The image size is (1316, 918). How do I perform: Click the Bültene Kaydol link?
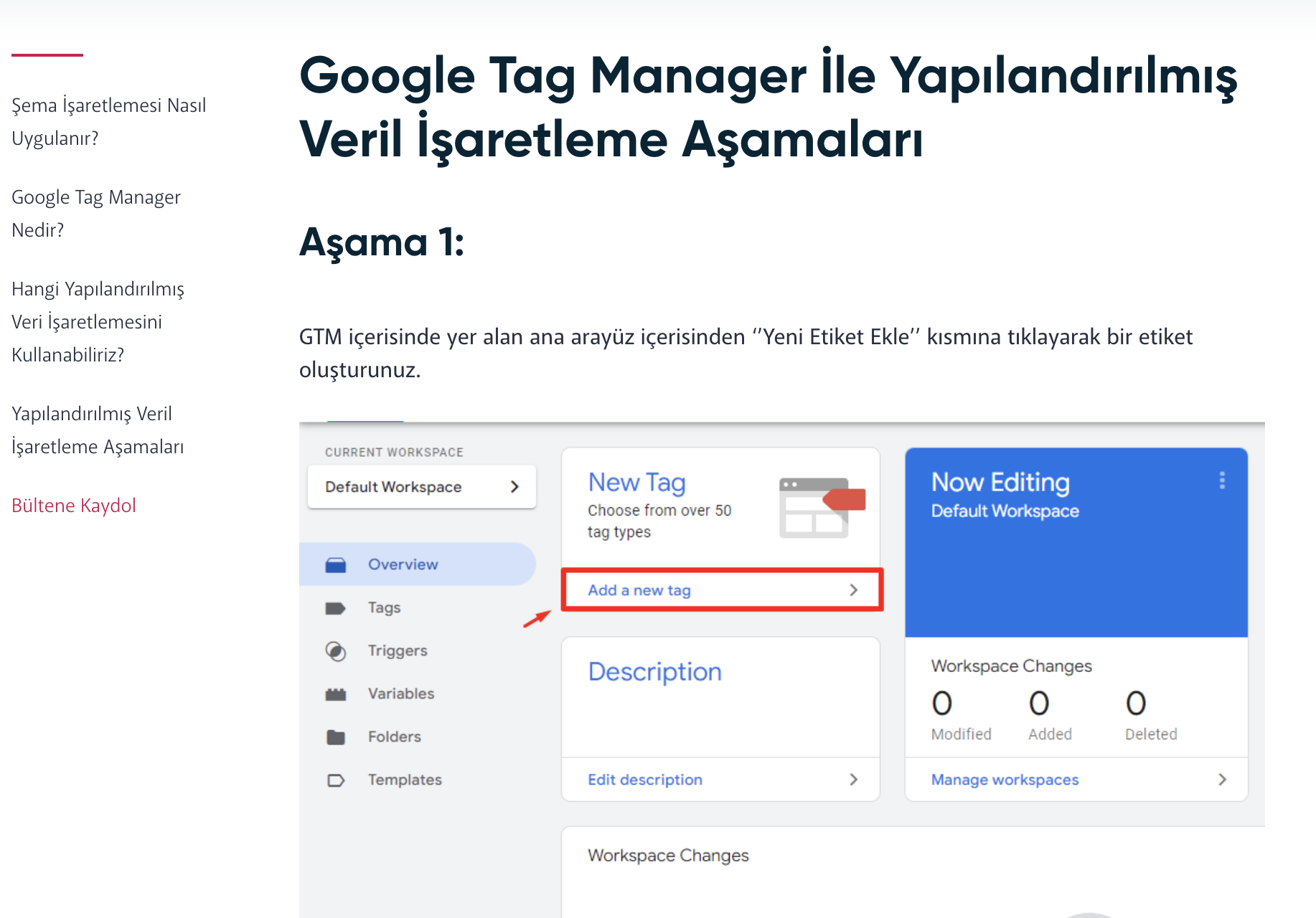[74, 506]
